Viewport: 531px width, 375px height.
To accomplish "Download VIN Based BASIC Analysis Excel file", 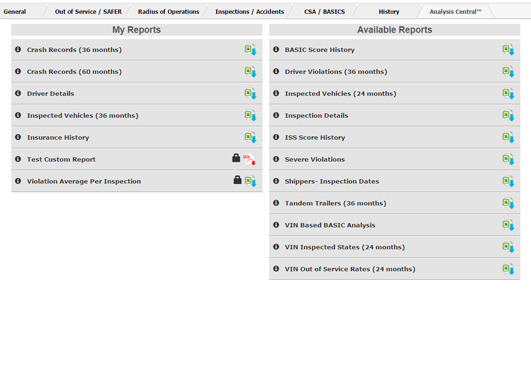I will 508,225.
